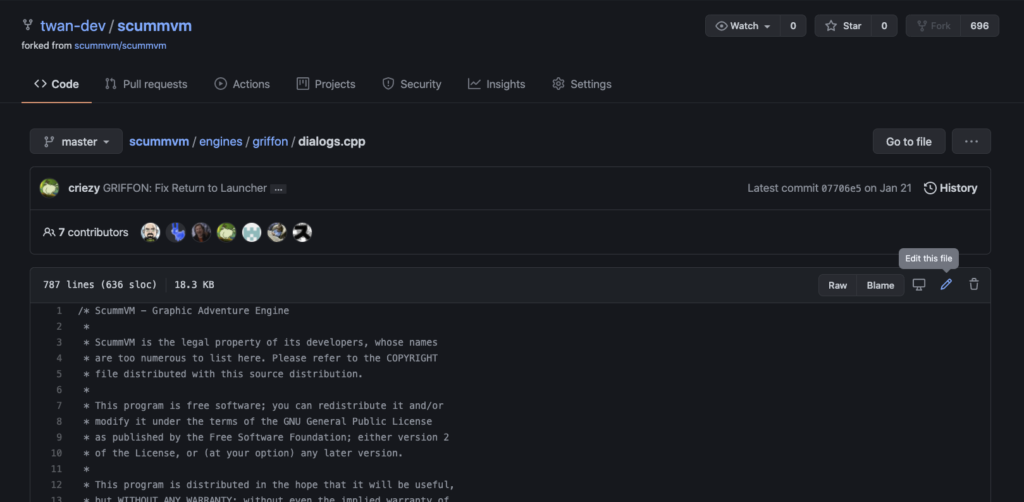Click the Go to file button

point(908,142)
